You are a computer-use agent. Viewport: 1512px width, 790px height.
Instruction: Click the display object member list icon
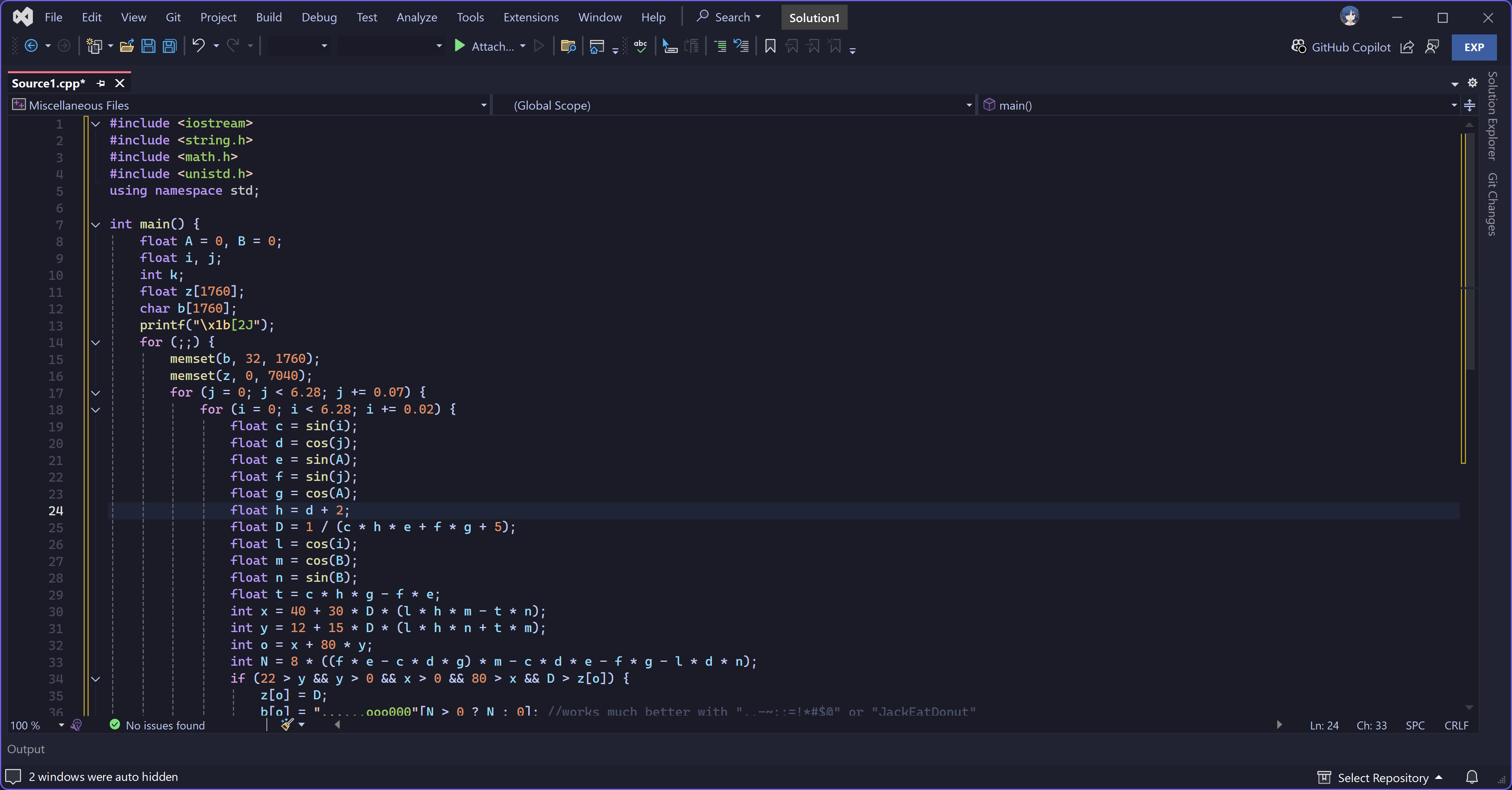(670, 46)
